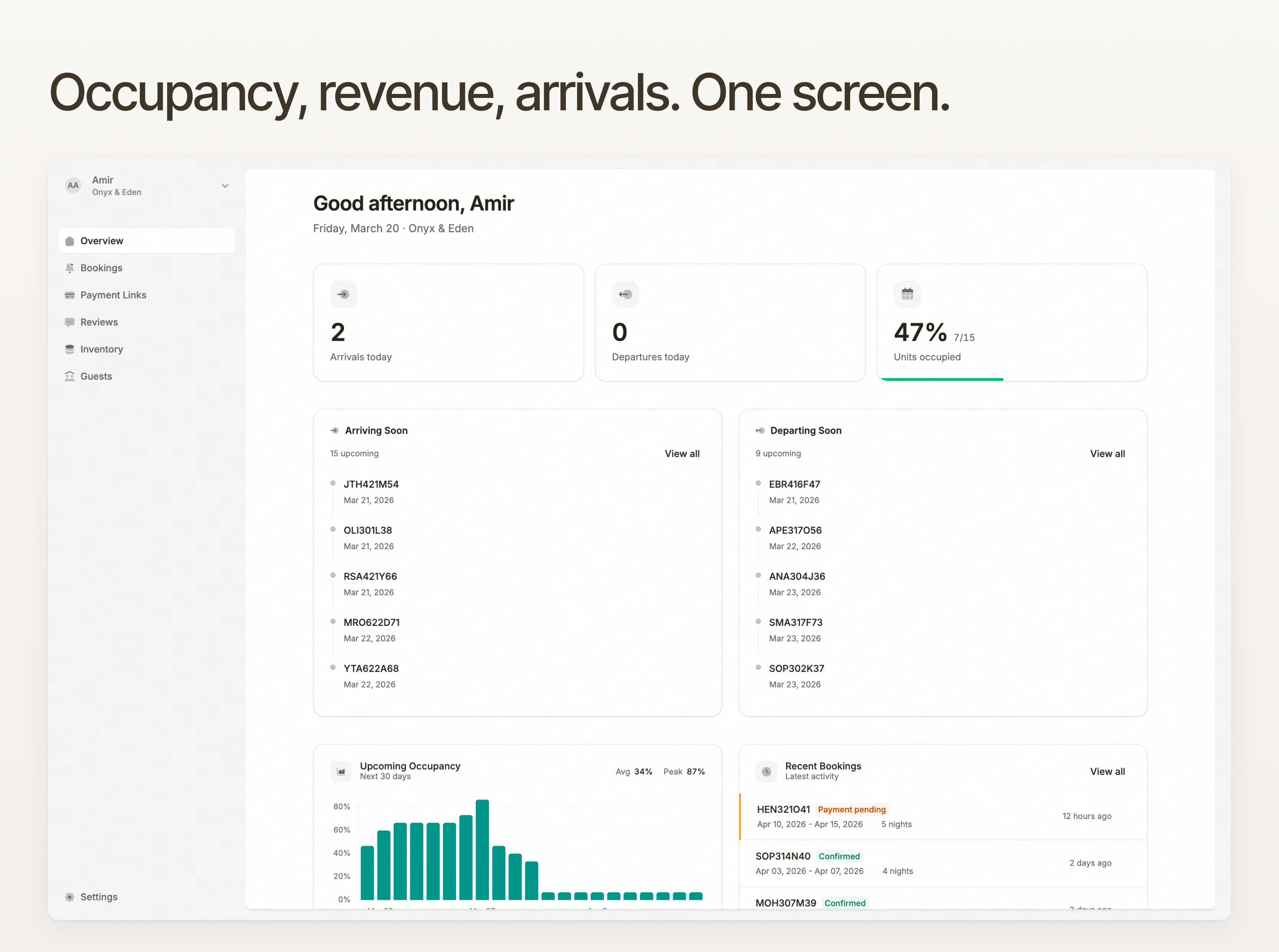
Task: Open recent booking HEN321O41 payment pending
Action: 783,809
